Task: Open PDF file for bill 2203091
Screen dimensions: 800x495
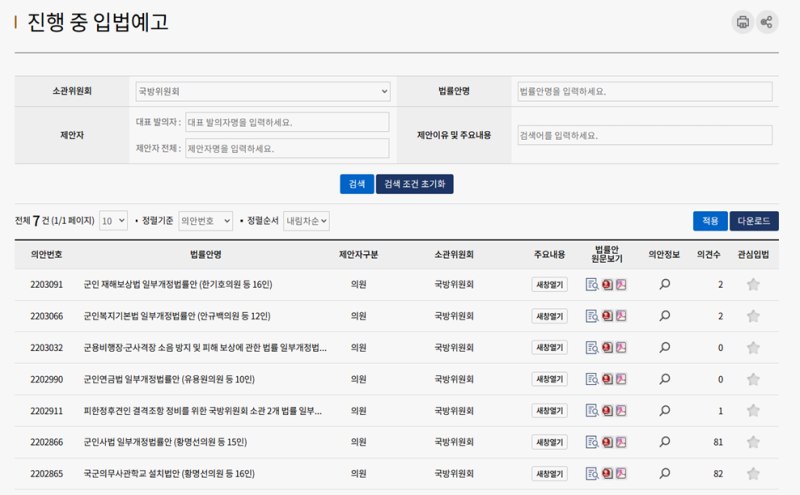Action: point(621,285)
